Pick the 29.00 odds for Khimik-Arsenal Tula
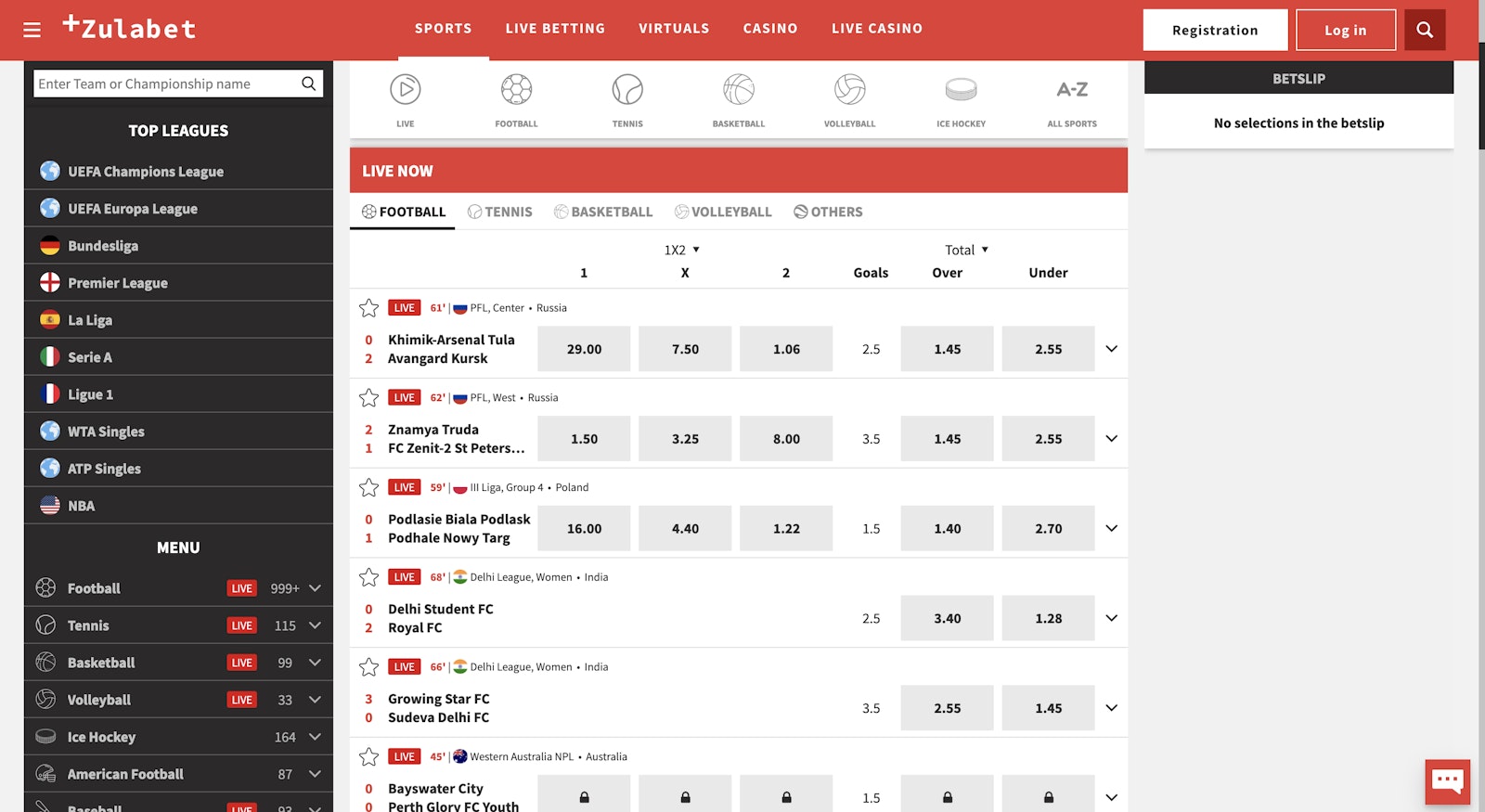The image size is (1485, 812). 584,349
